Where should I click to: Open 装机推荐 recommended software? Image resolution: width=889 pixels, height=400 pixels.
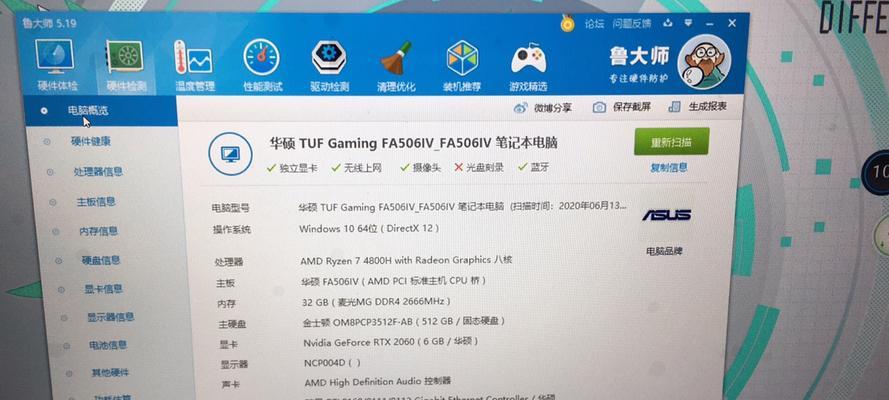pyautogui.click(x=462, y=66)
